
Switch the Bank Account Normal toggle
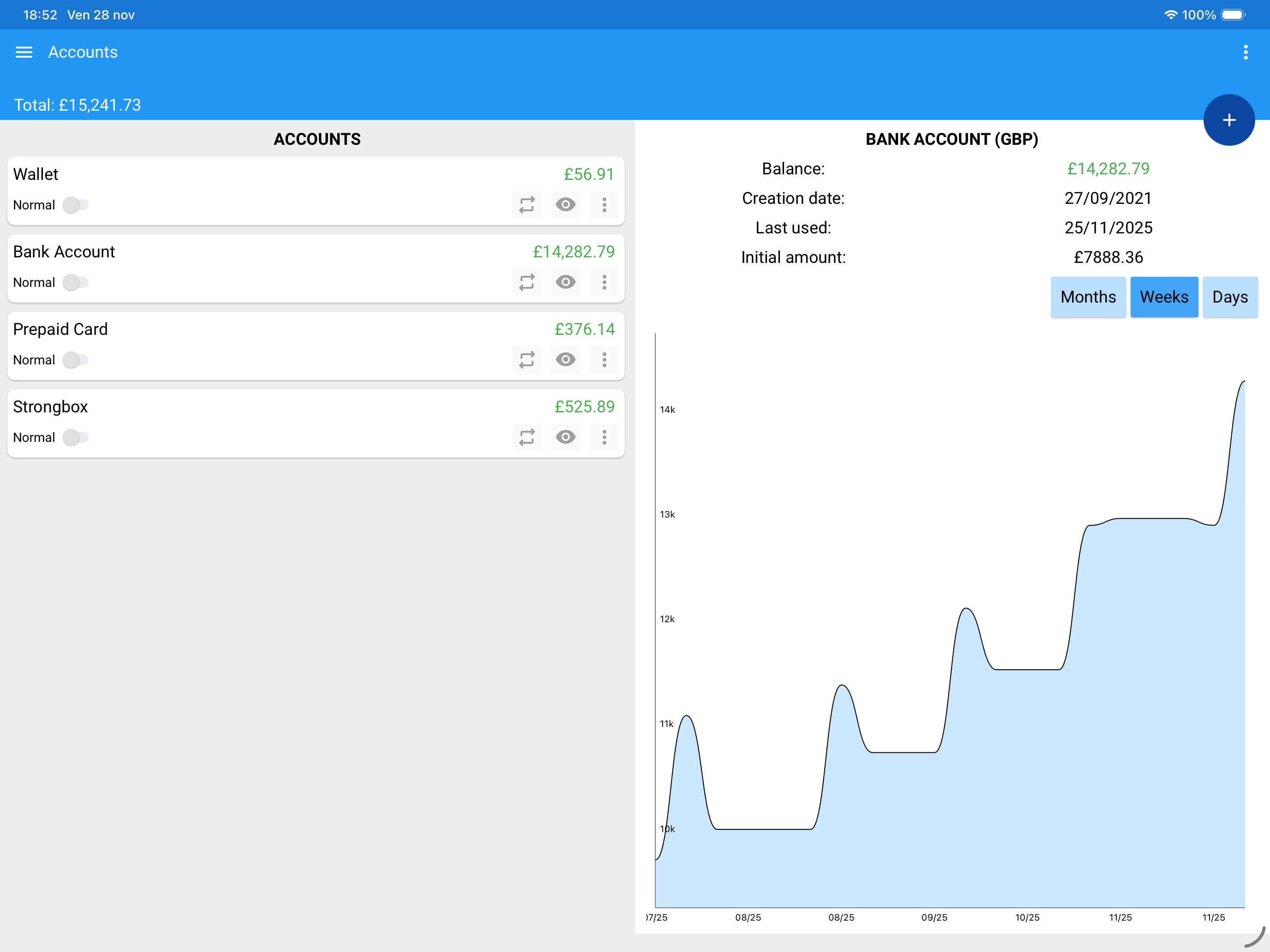76,282
